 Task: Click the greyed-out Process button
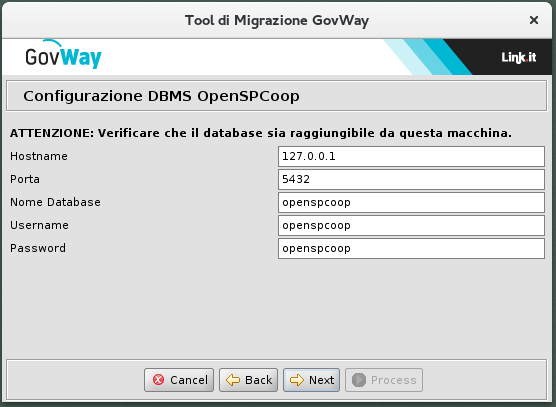point(384,380)
